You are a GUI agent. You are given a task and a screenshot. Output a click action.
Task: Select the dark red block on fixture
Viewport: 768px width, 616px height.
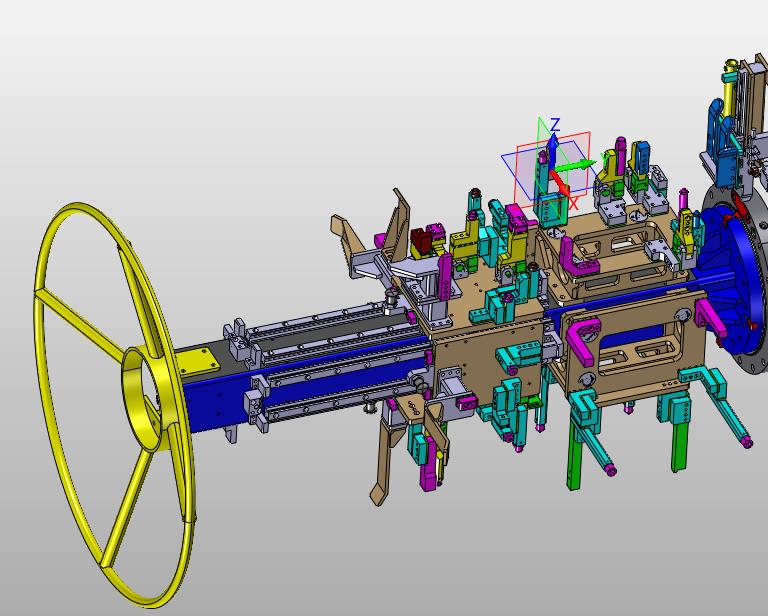tap(421, 239)
